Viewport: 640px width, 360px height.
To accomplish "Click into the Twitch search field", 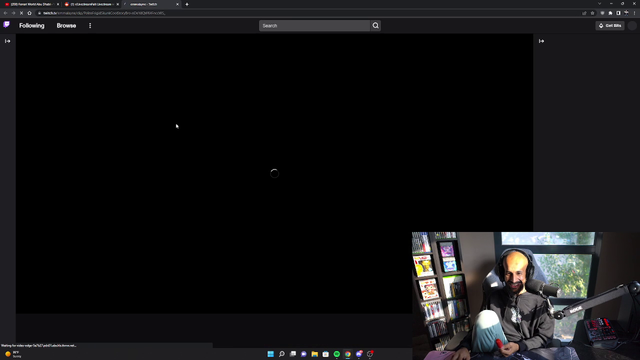I will [314, 25].
